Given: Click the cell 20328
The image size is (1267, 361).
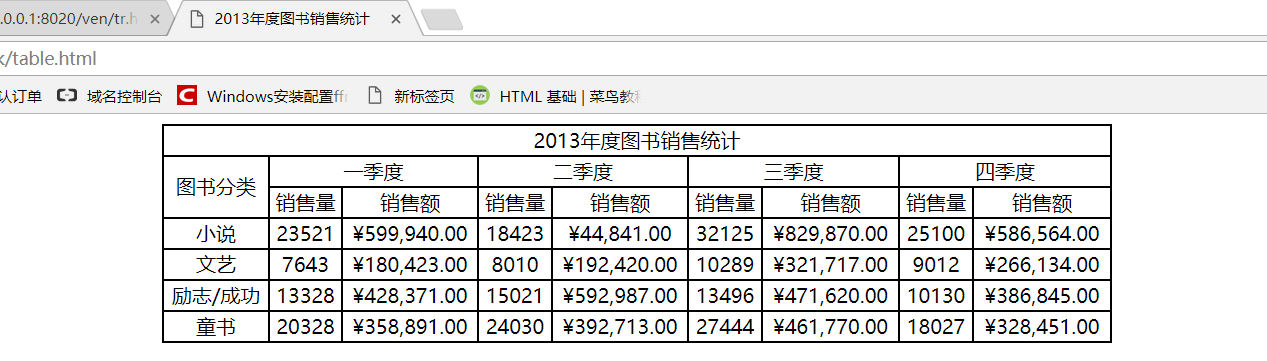Looking at the screenshot, I should (x=306, y=327).
